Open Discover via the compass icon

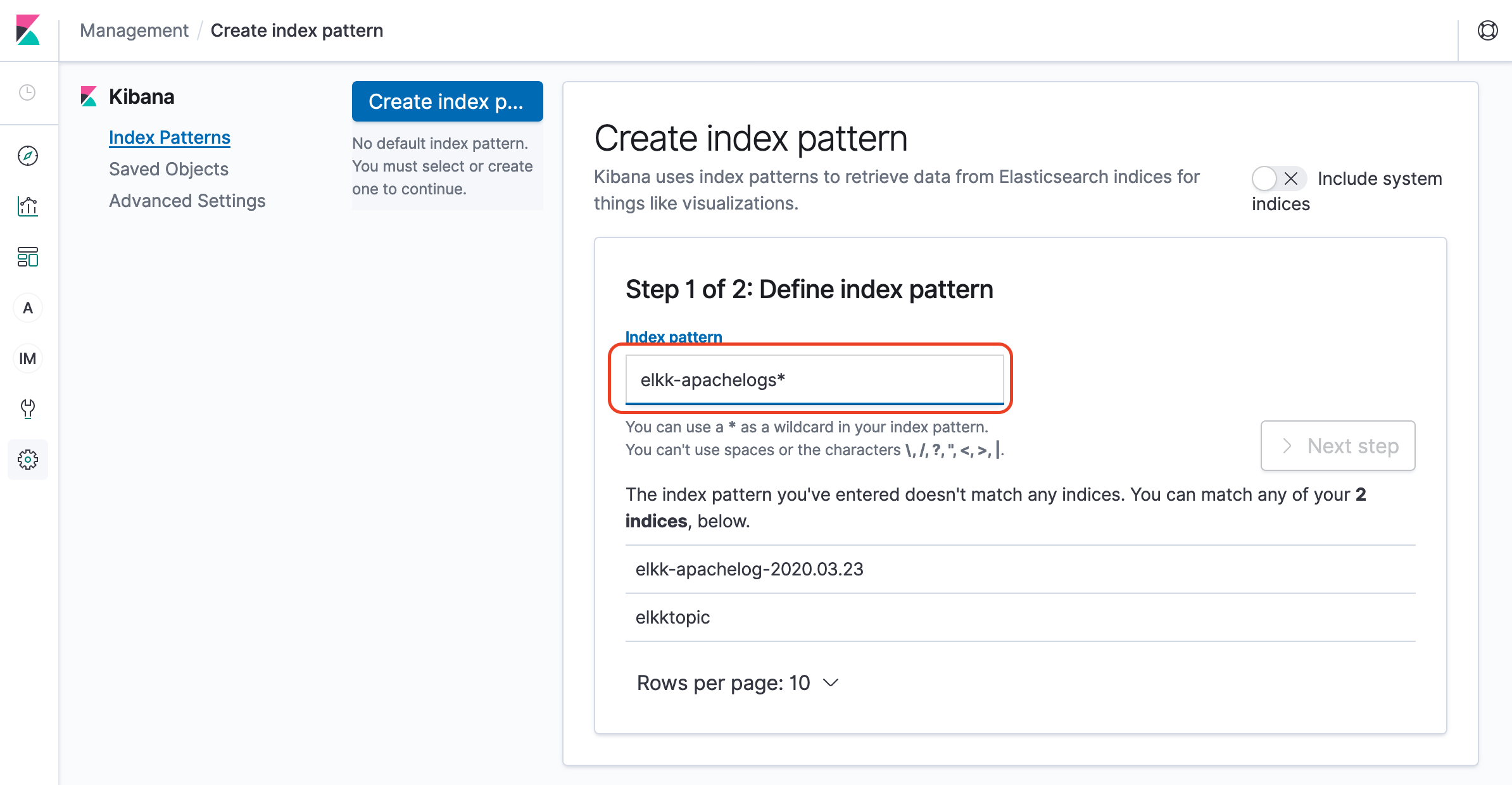[28, 156]
